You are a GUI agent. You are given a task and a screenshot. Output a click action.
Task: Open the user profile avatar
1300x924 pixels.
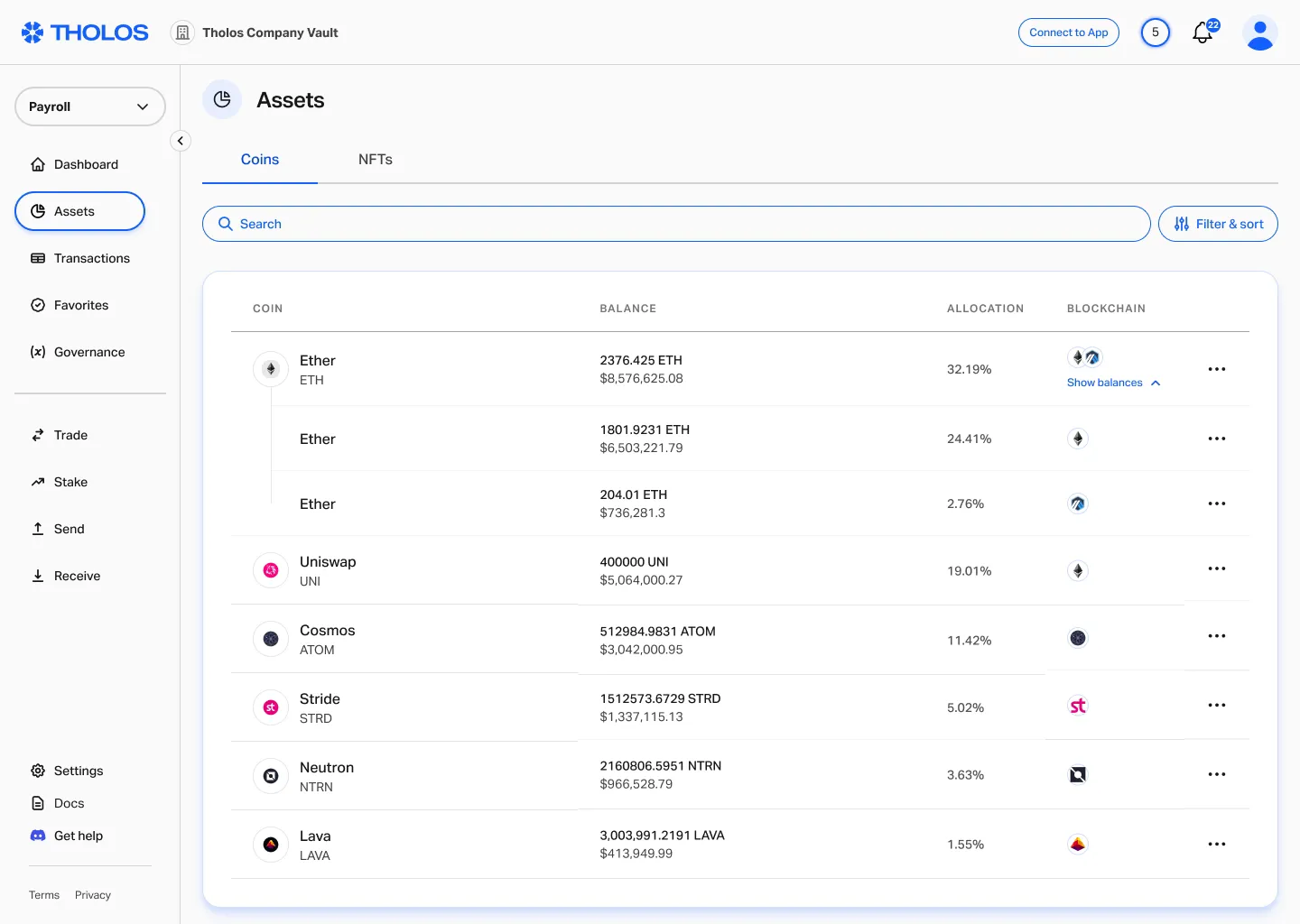pyautogui.click(x=1259, y=33)
